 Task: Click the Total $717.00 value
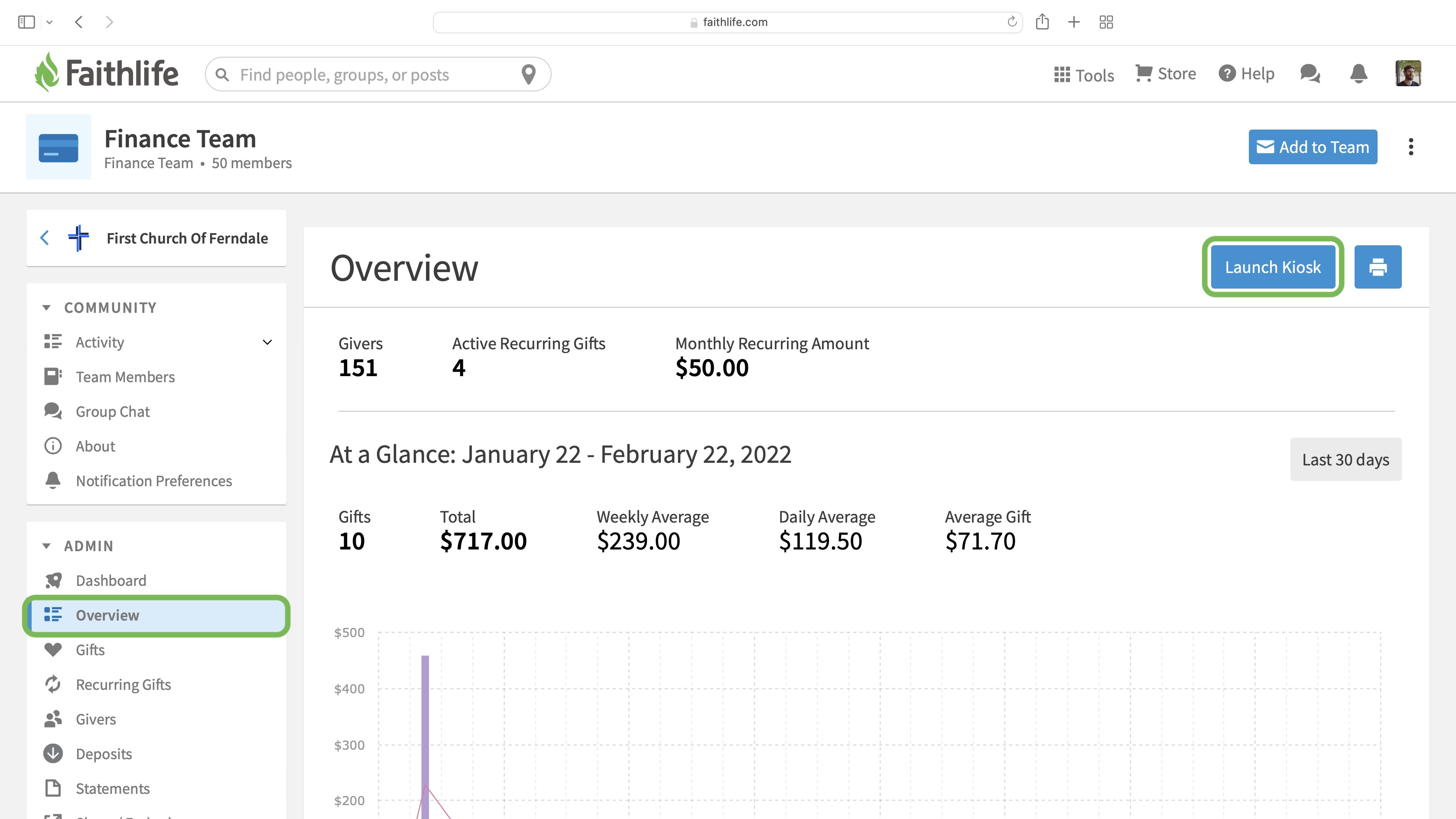click(483, 542)
